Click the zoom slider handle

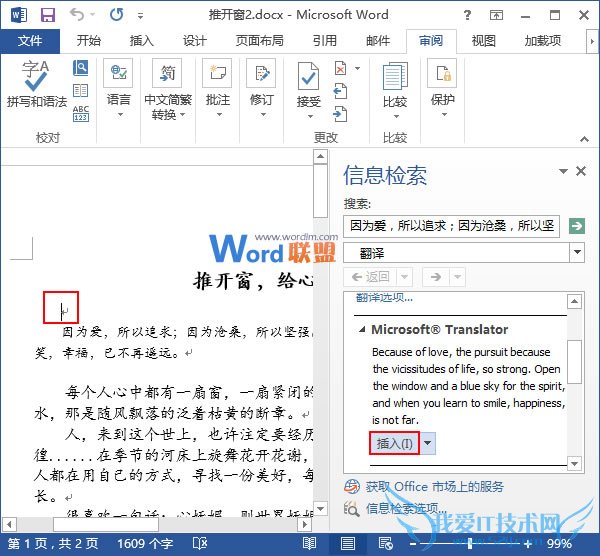click(x=470, y=543)
